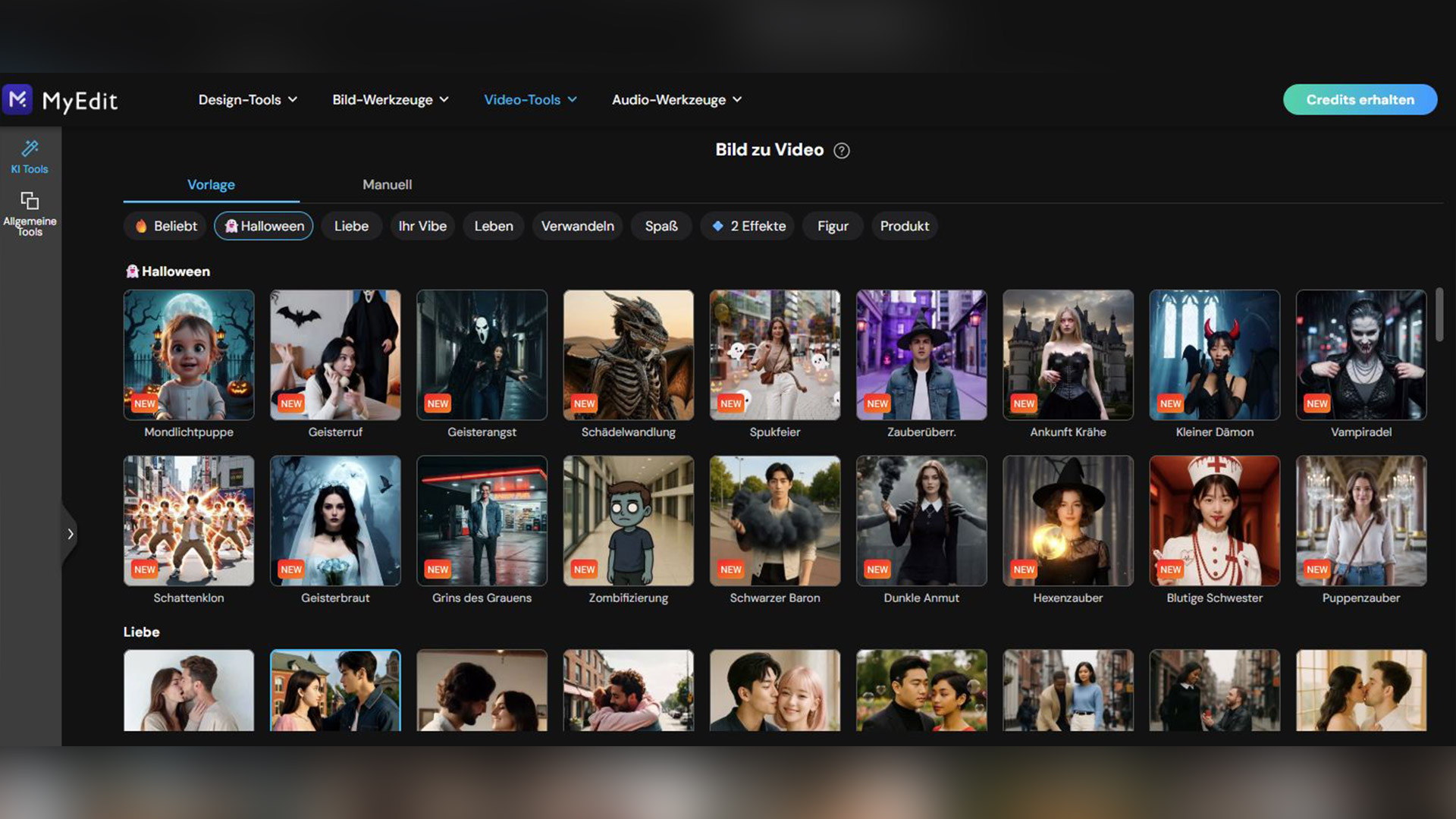Click the help question mark icon
Screen dimensions: 1456x819
(x=841, y=151)
